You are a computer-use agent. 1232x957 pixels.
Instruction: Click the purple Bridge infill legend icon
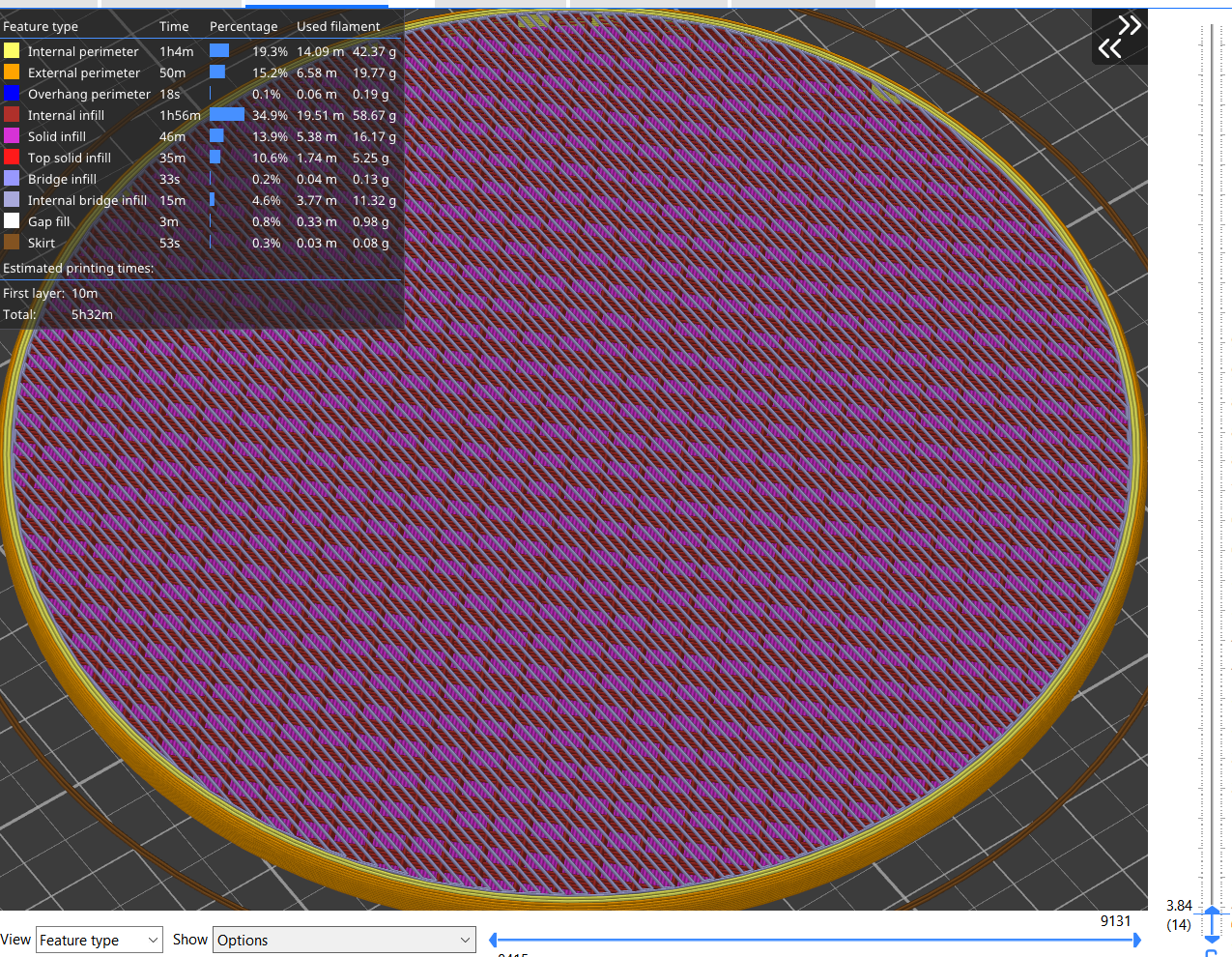tap(12, 178)
